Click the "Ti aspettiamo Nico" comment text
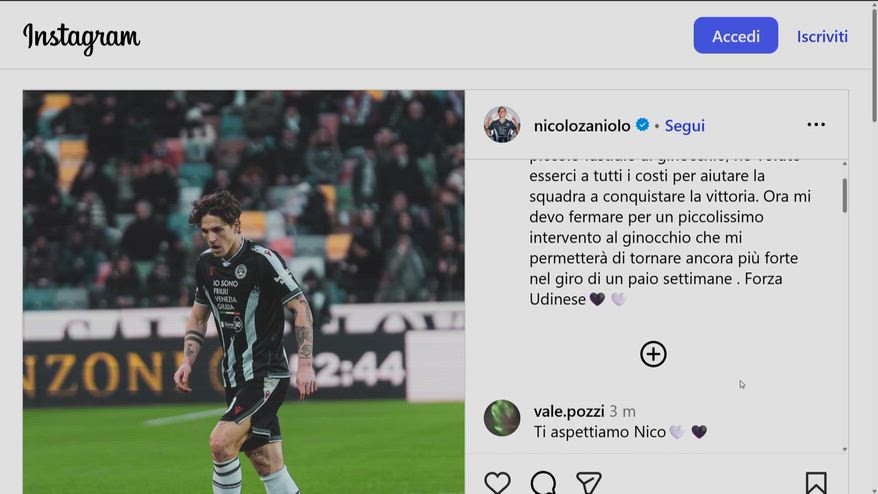 tap(600, 432)
